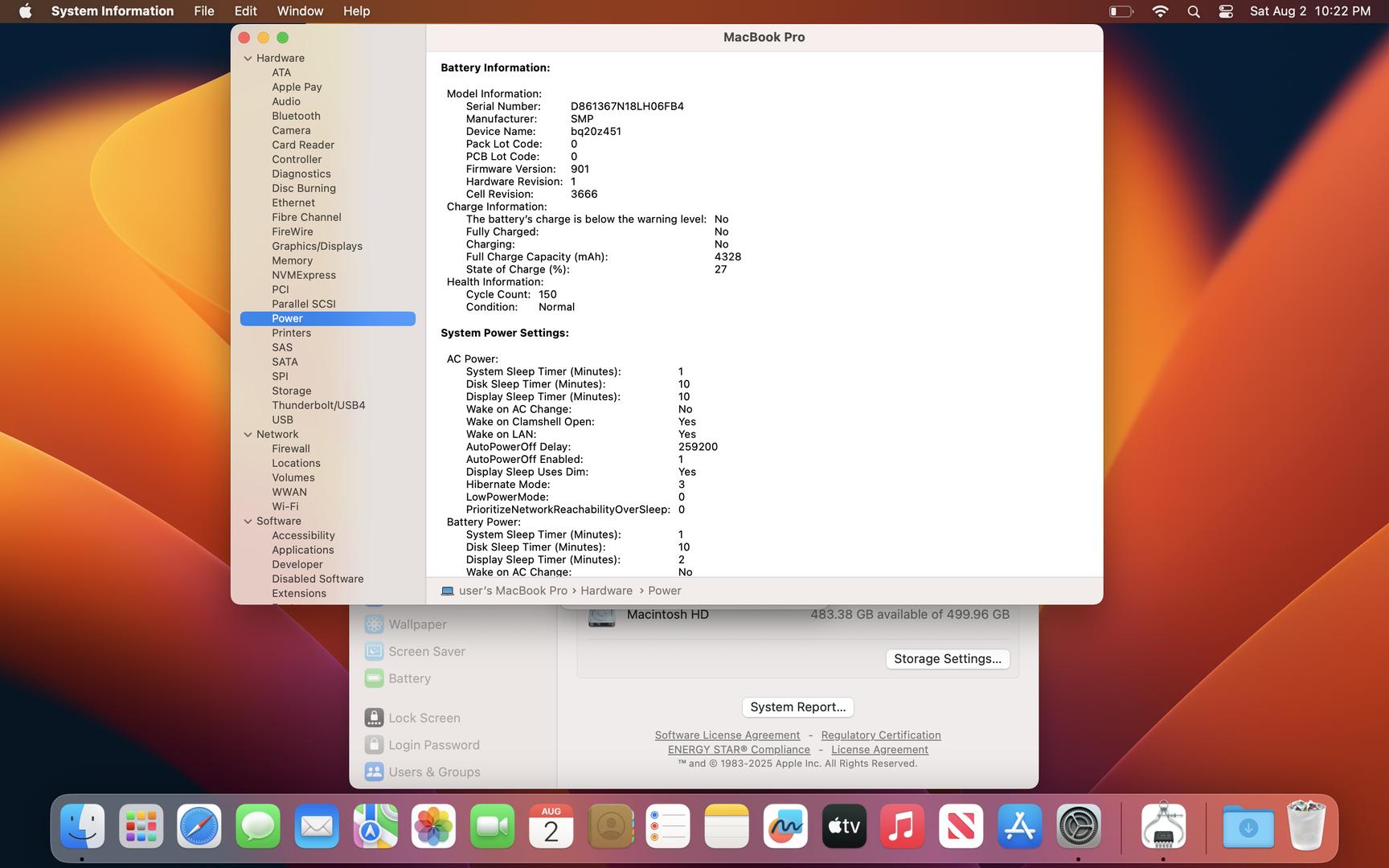Open Regulatory Certification link
1389x868 pixels.
(x=881, y=735)
